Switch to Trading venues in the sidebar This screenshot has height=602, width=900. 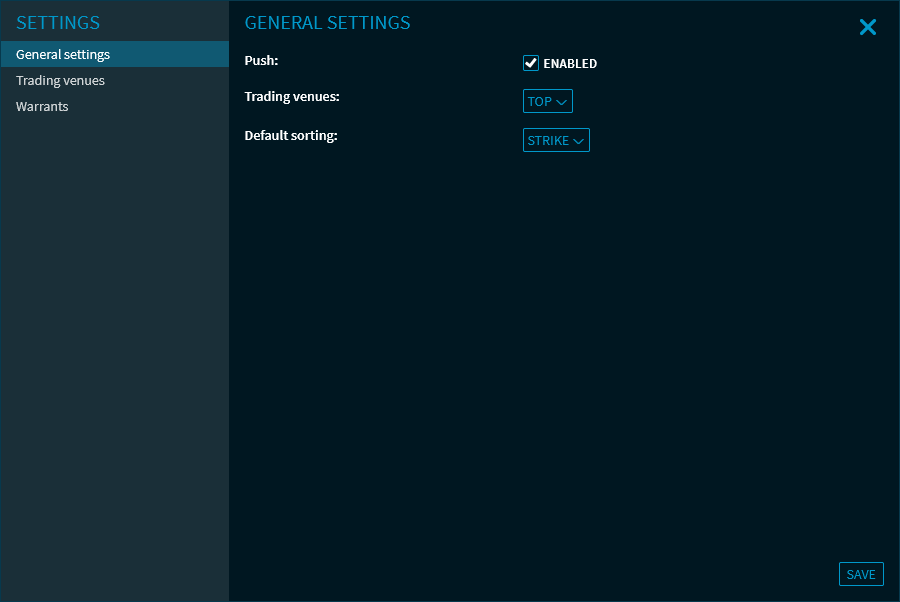coord(60,81)
